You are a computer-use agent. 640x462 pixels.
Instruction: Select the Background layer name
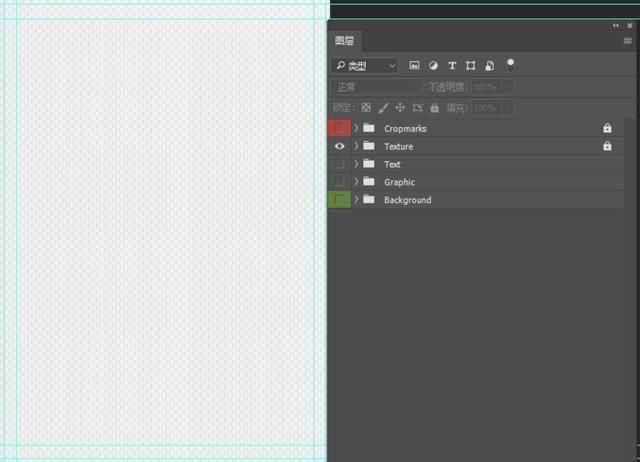pos(407,200)
